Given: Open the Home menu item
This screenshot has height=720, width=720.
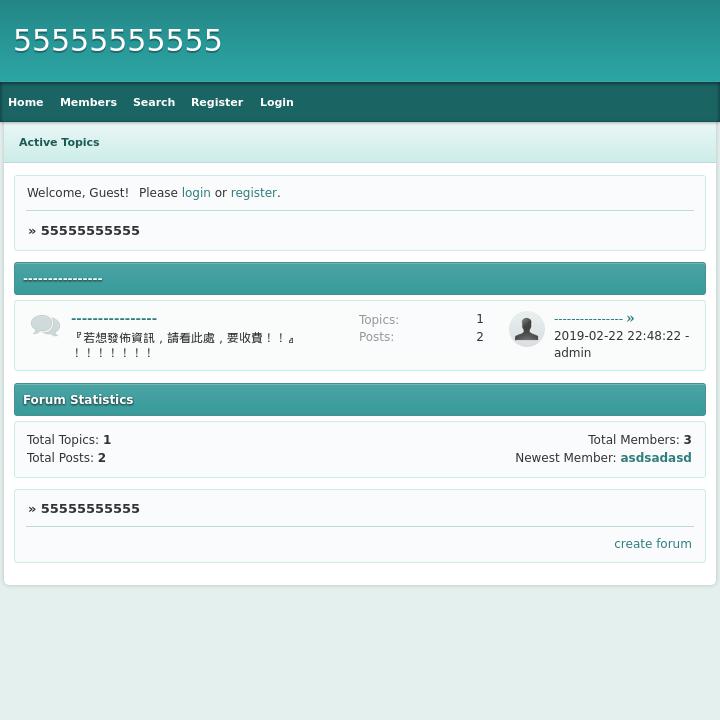Looking at the screenshot, I should (x=26, y=102).
